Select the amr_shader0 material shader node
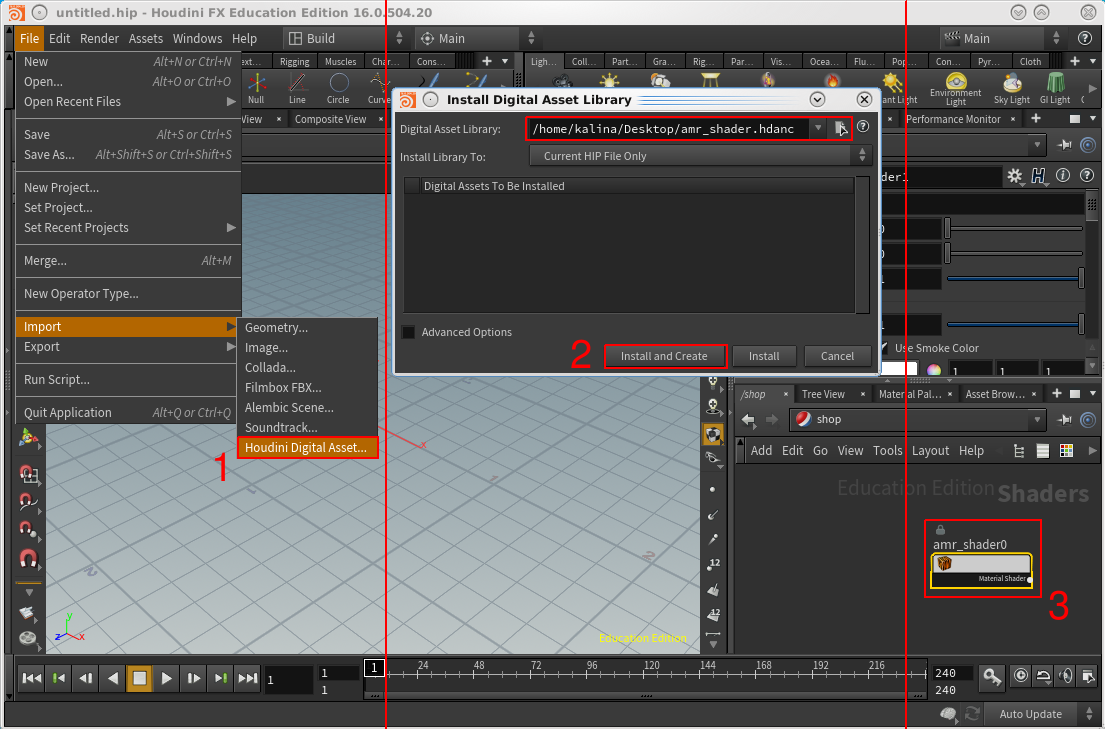Image resolution: width=1105 pixels, height=729 pixels. [x=980, y=566]
